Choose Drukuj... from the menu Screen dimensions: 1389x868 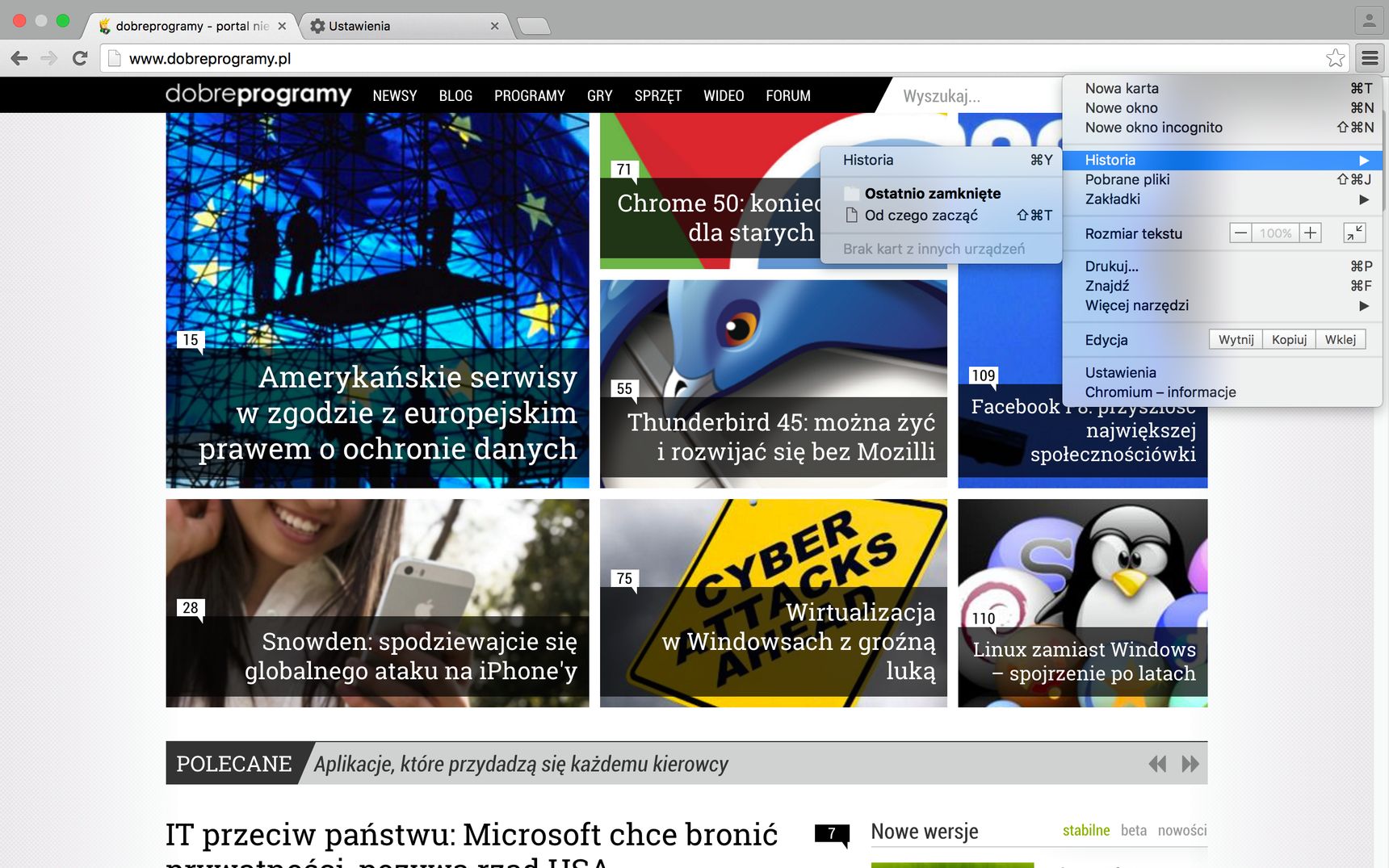pos(1223,266)
